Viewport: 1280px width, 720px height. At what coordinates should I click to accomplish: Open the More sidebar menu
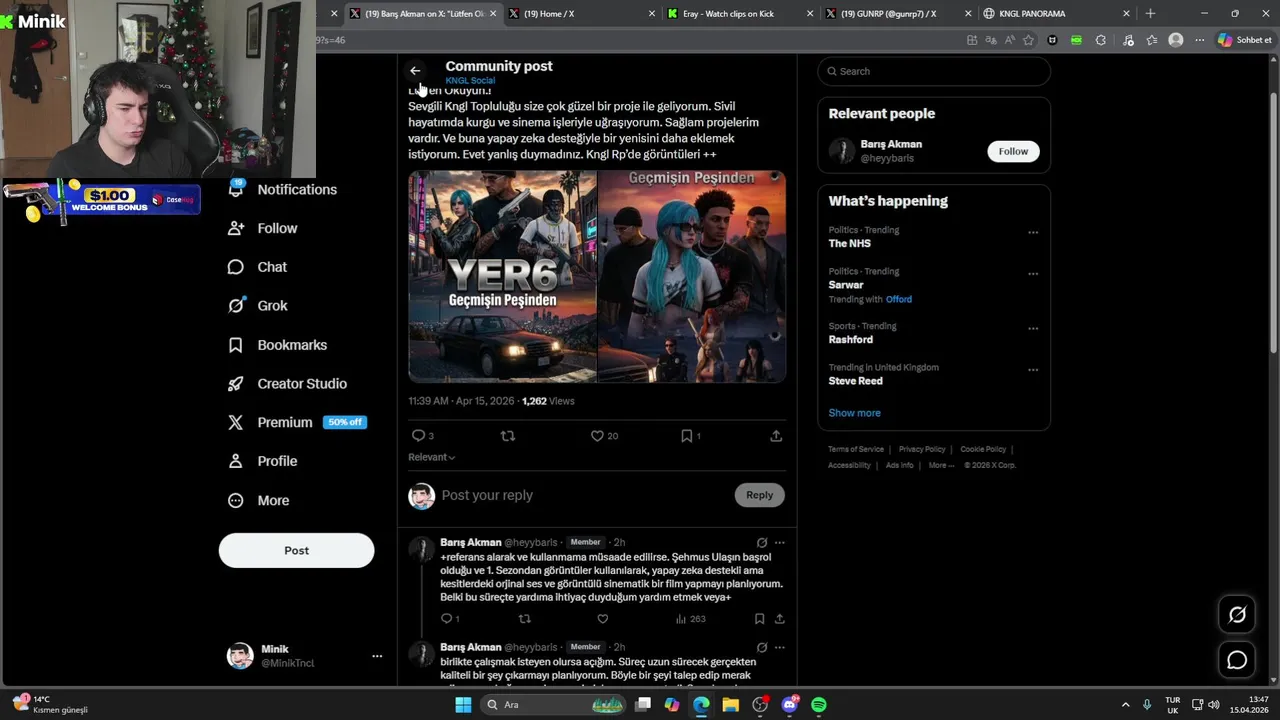point(258,500)
